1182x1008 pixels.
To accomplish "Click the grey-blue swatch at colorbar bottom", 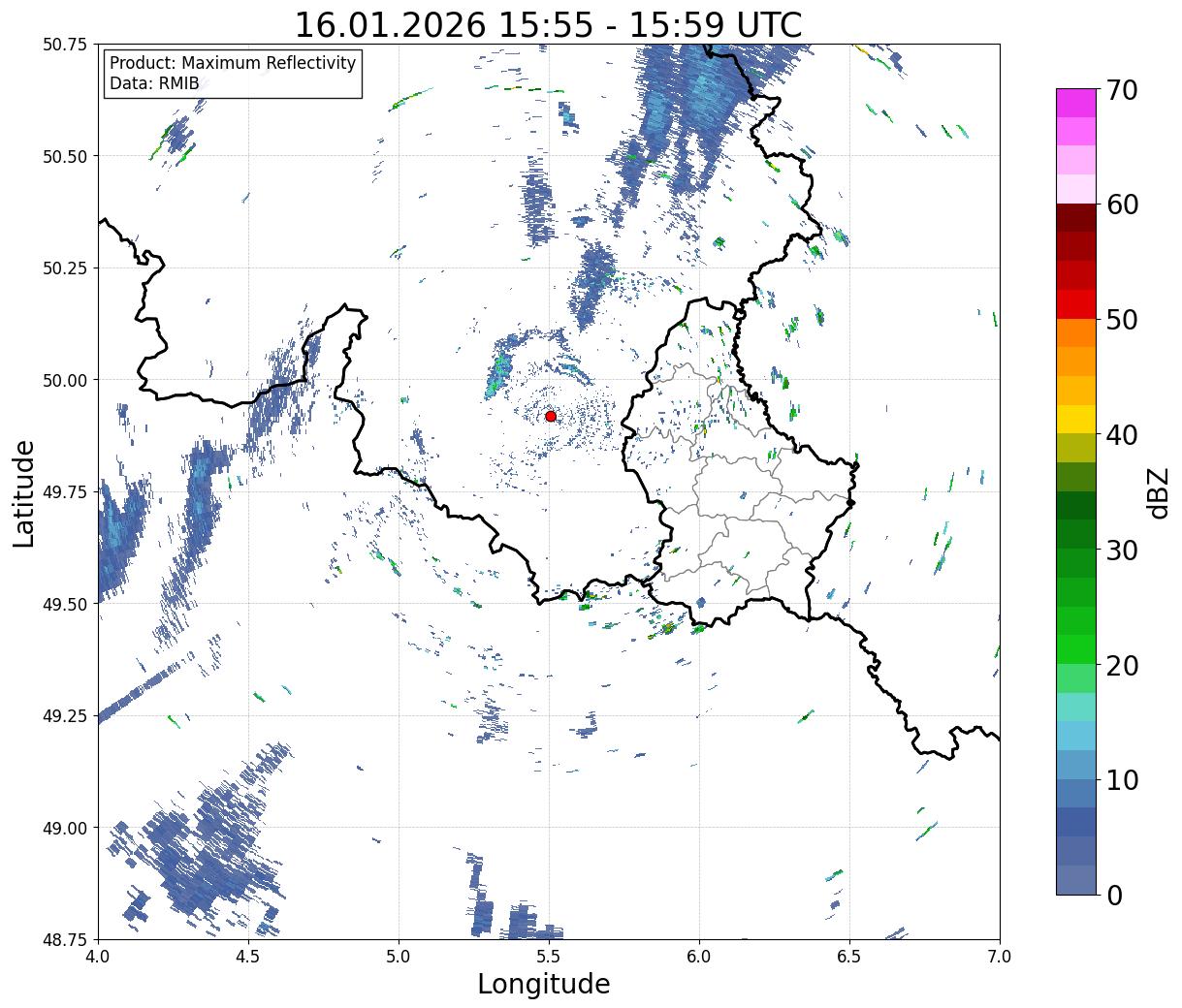I will 1076,879.
